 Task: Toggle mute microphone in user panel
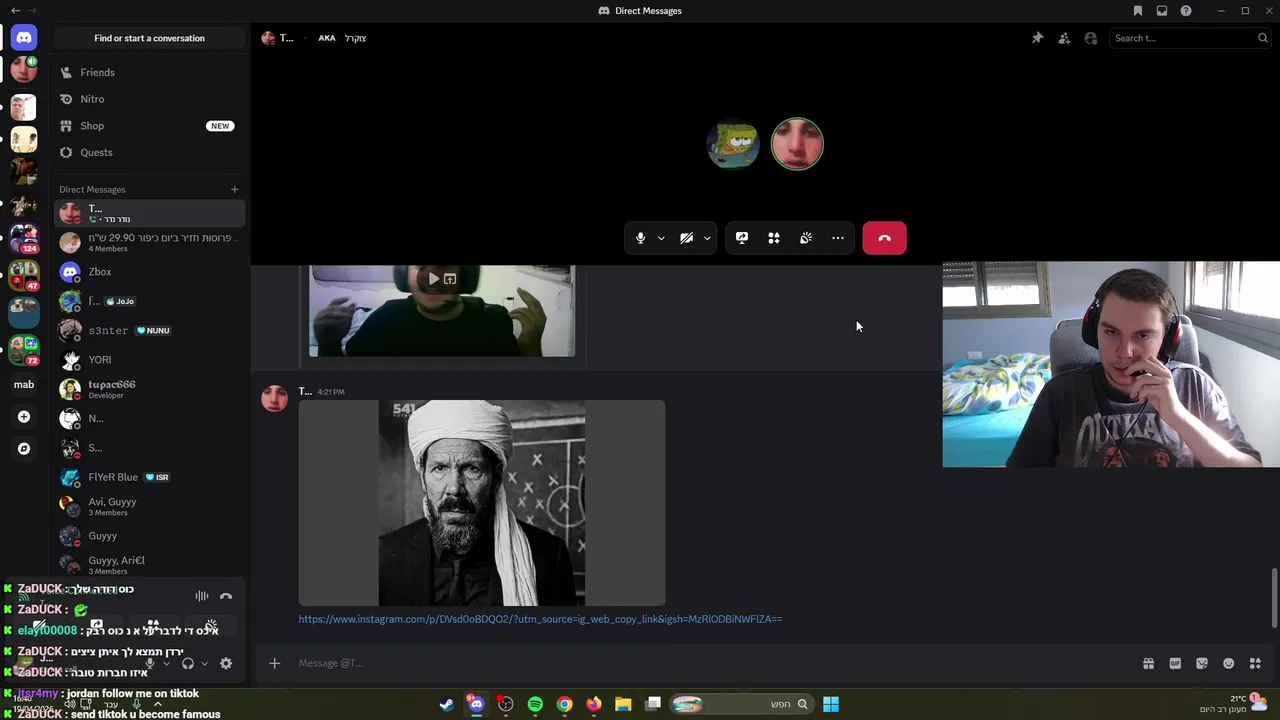(x=149, y=663)
